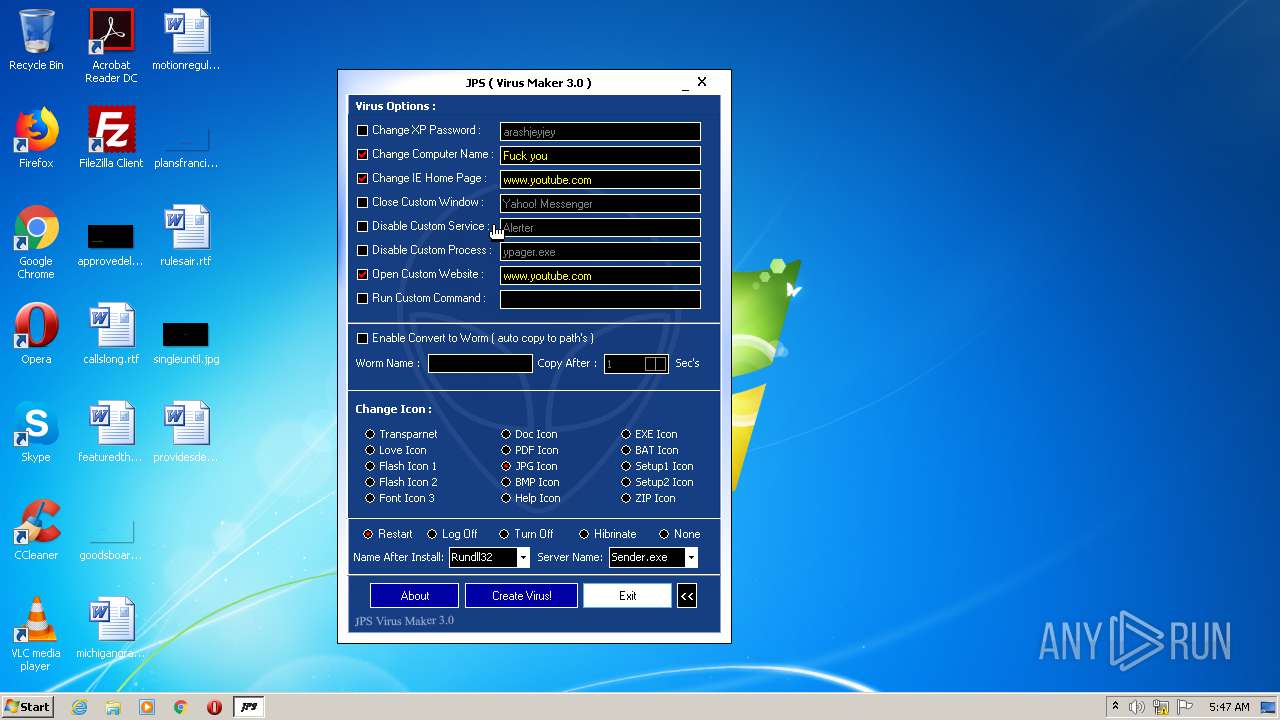Choose EXE Icon radio option
1280x720 pixels.
[626, 434]
